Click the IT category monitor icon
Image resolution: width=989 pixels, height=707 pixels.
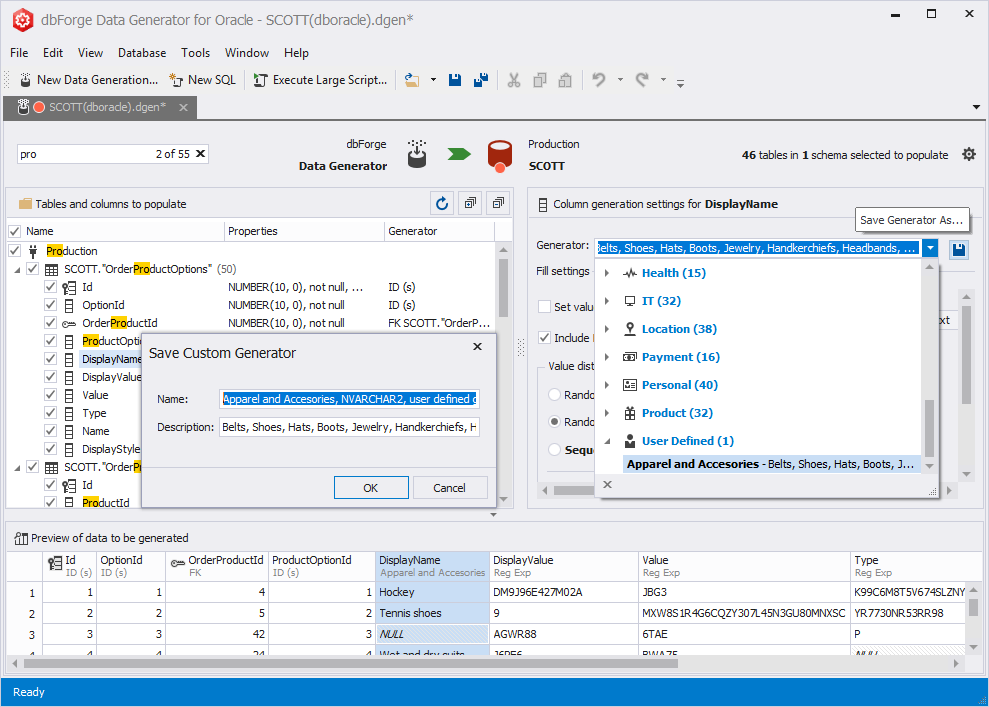(629, 301)
